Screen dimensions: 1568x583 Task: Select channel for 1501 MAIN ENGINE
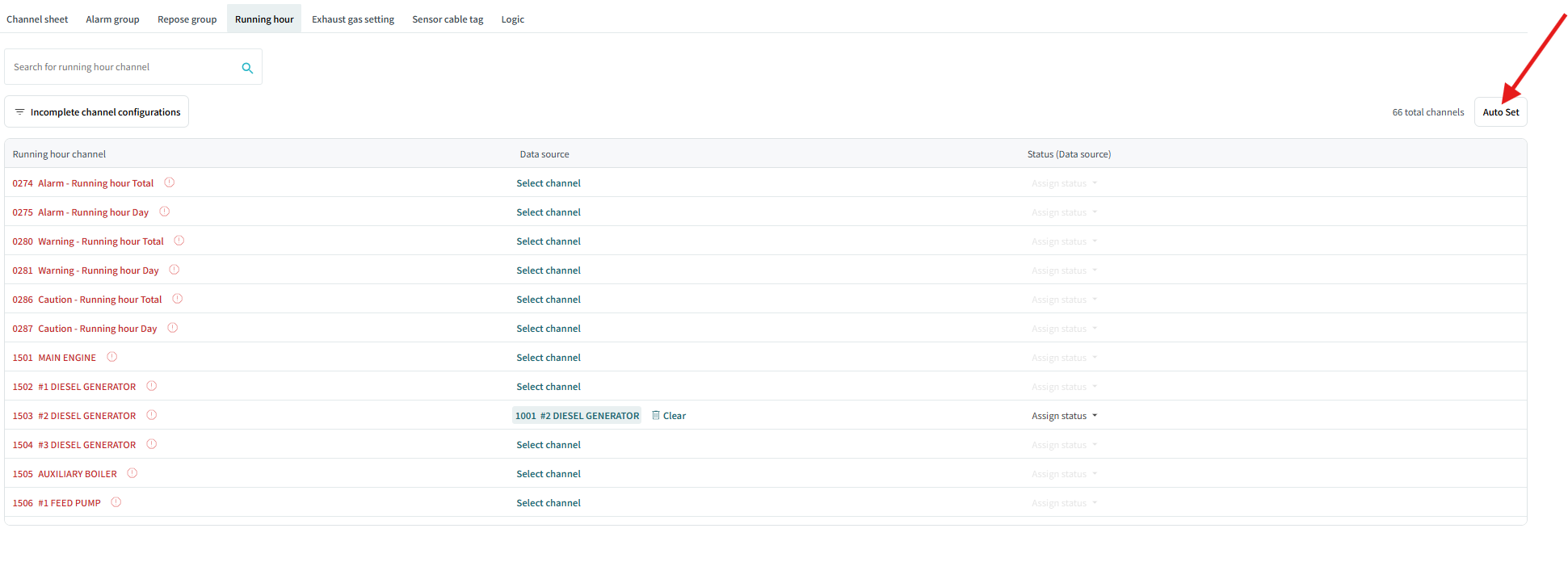(549, 358)
